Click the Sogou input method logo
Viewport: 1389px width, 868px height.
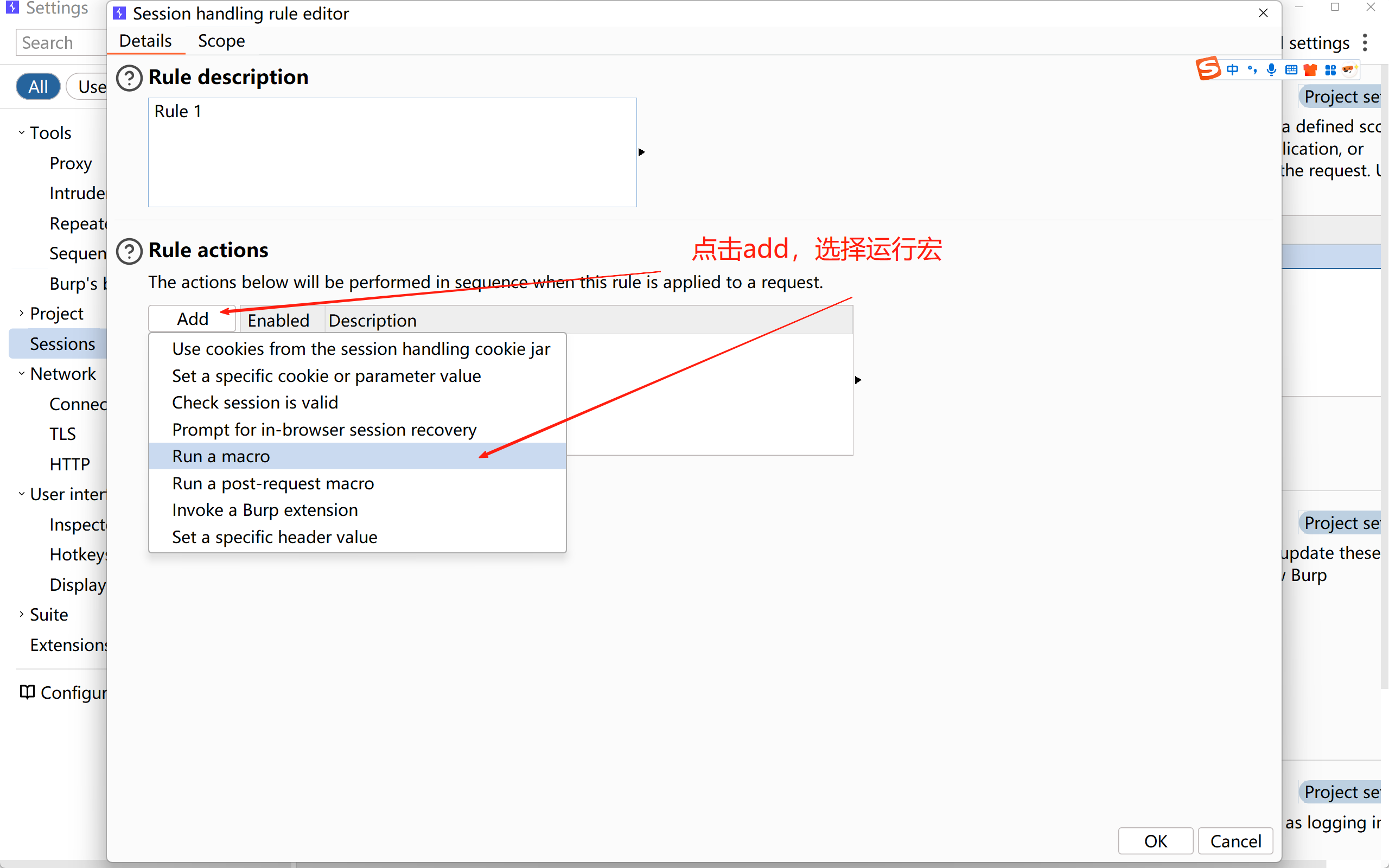click(1208, 69)
